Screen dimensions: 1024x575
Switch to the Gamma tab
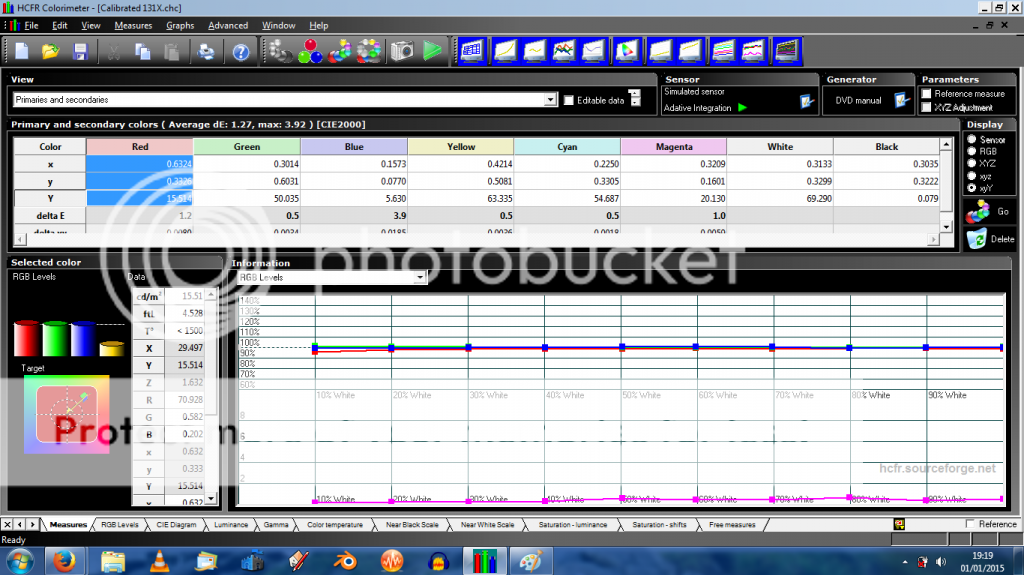tap(275, 524)
